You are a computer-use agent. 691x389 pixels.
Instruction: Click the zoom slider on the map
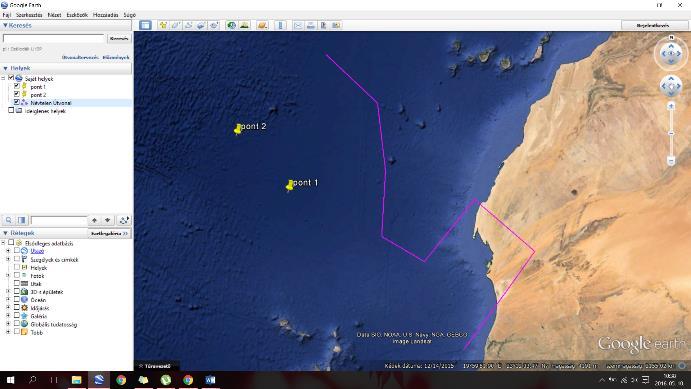[671, 133]
